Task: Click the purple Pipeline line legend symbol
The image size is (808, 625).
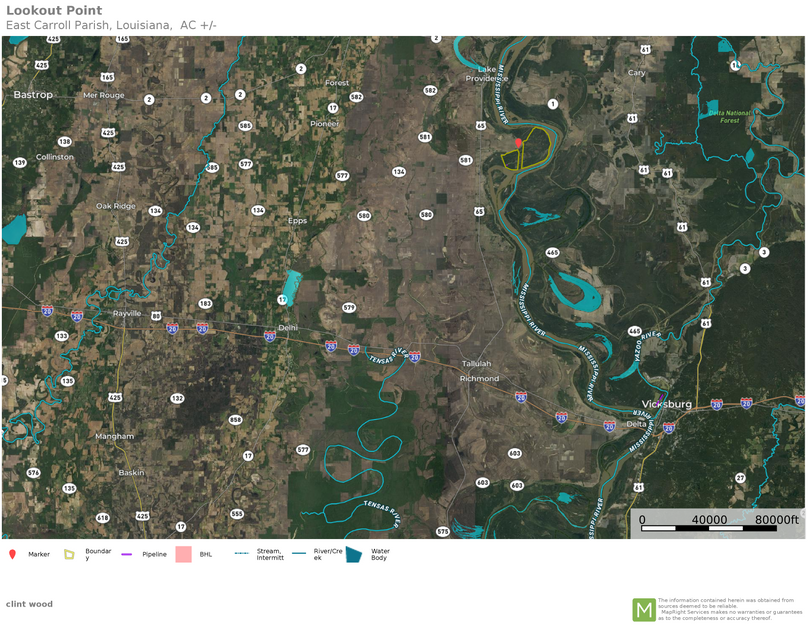Action: 127,554
